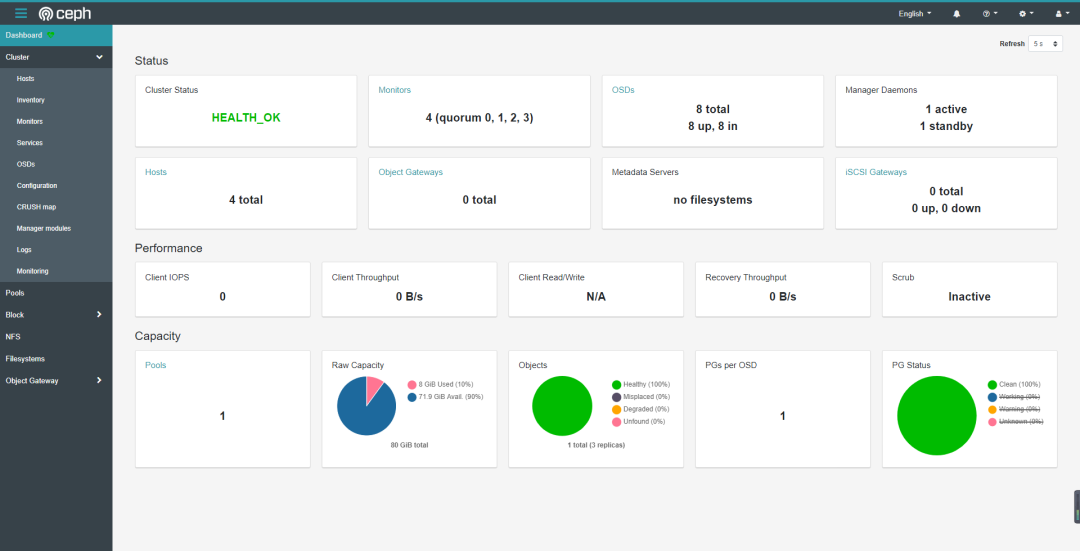
Task: Toggle the Healthy objects legend swatch
Action: tap(616, 385)
